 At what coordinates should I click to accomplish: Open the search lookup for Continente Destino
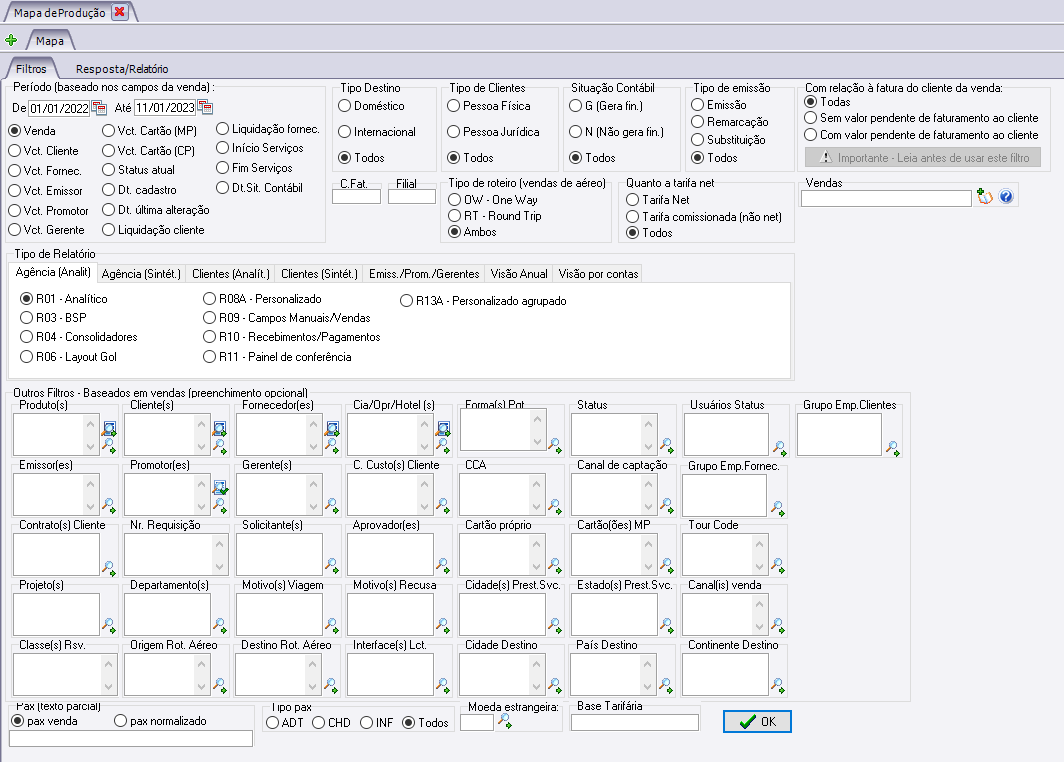[778, 685]
